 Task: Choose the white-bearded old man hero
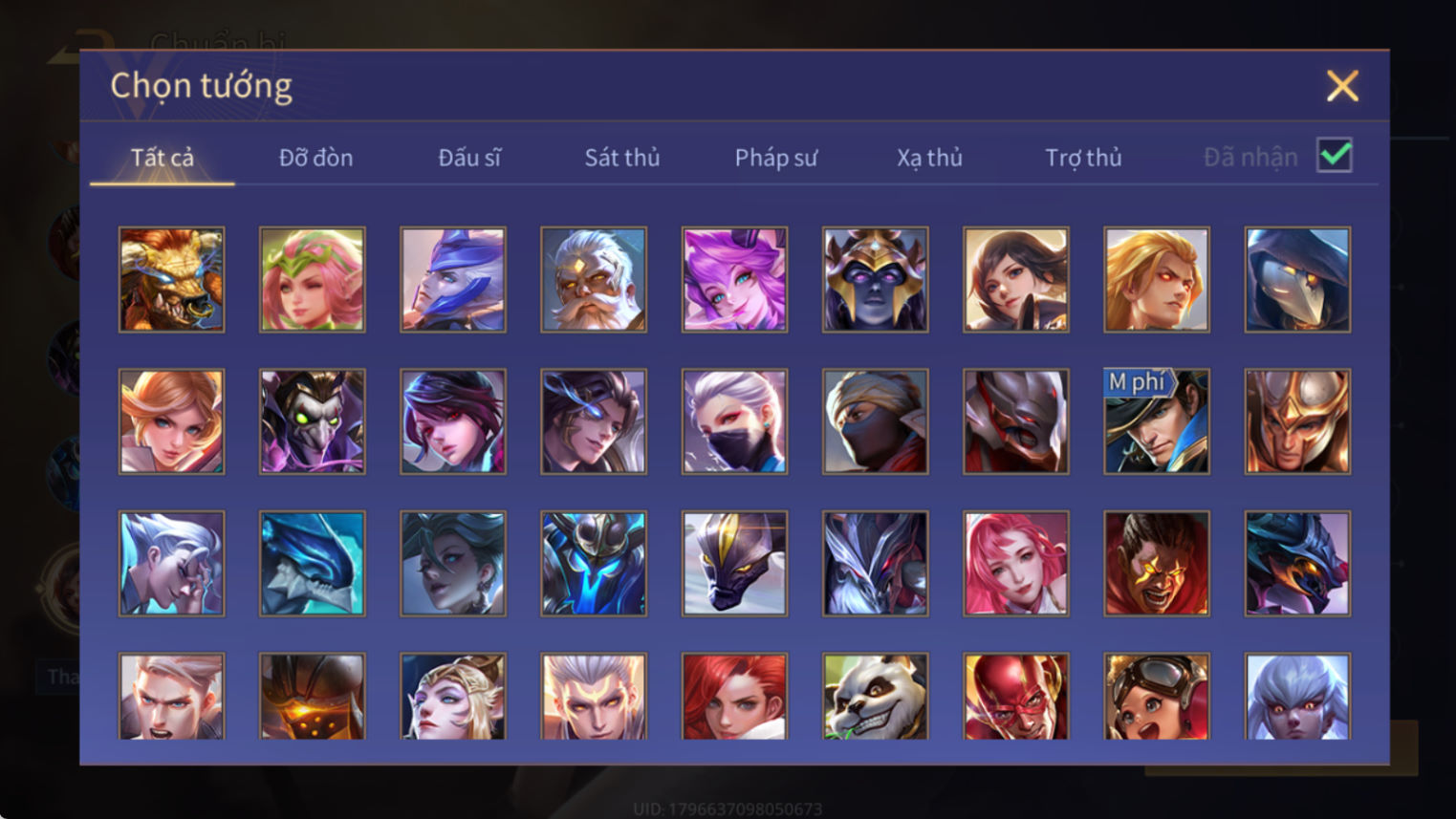(x=593, y=279)
